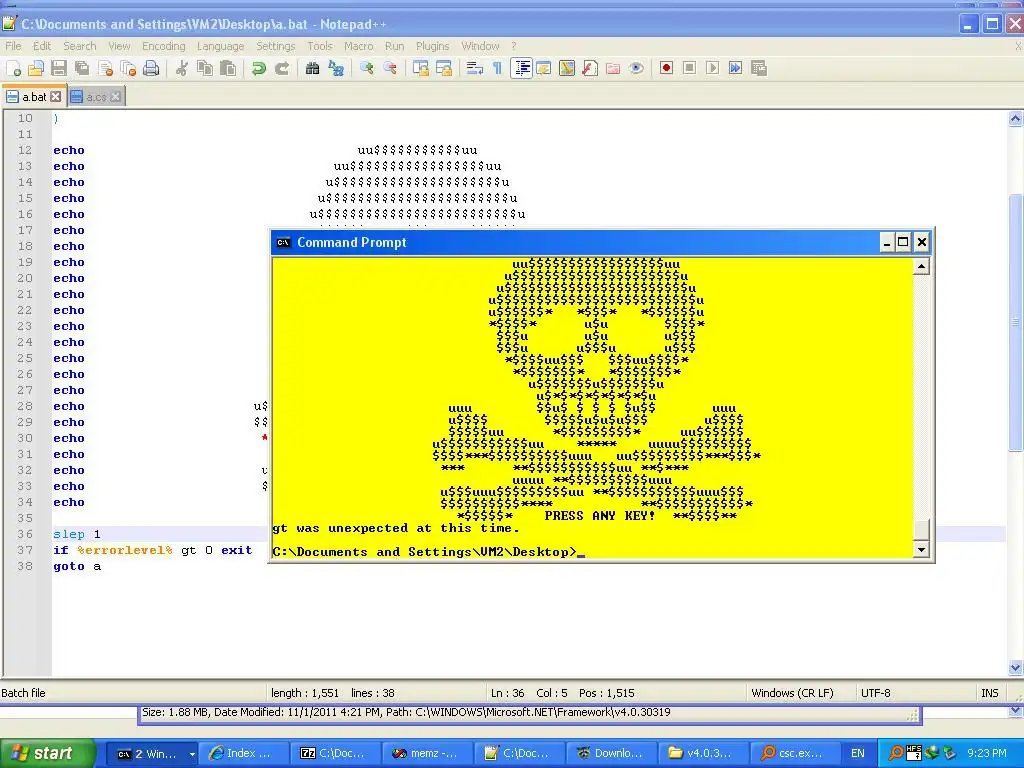
Task: Click the New file toolbar icon
Action: (14, 68)
